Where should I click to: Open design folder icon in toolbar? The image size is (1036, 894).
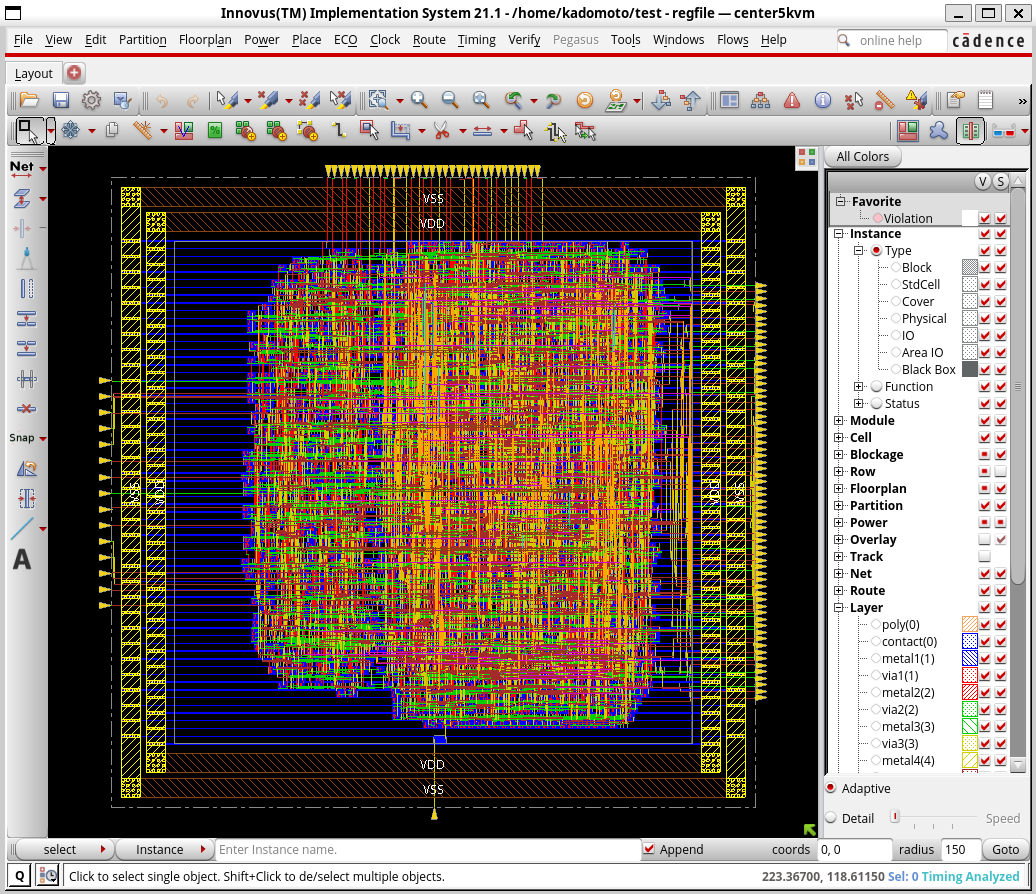pos(29,100)
